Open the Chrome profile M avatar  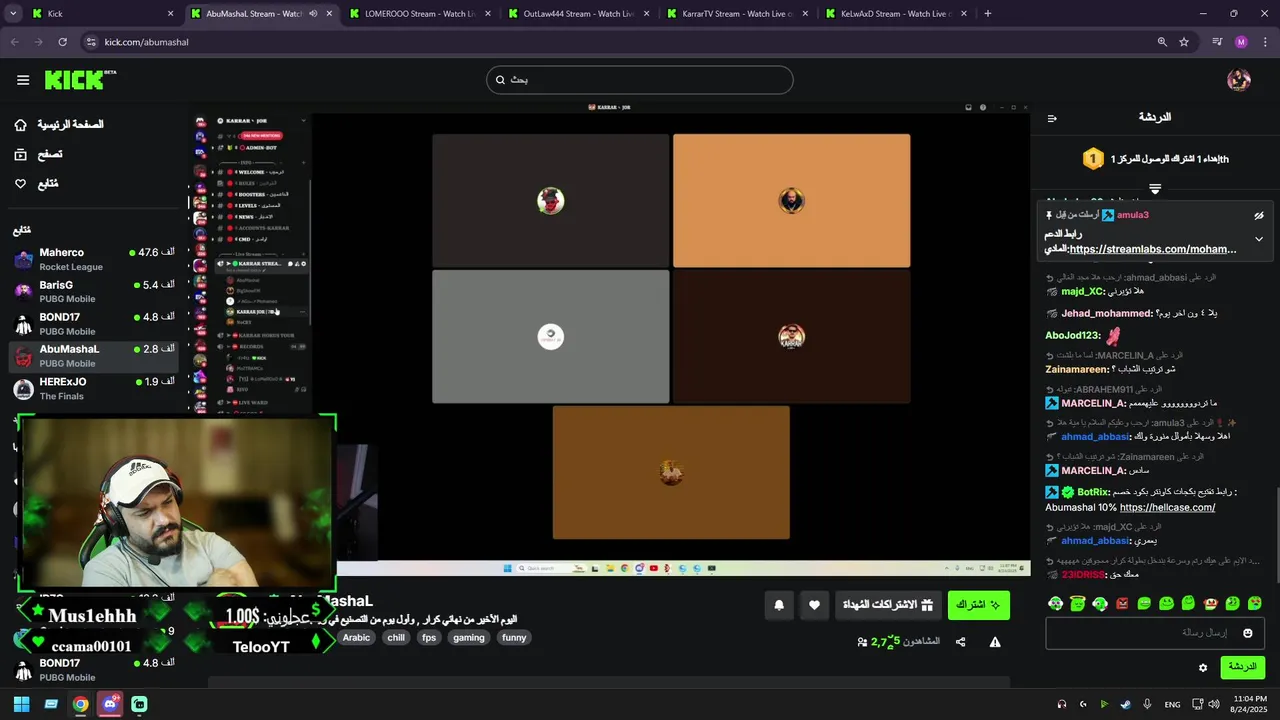pos(1241,42)
